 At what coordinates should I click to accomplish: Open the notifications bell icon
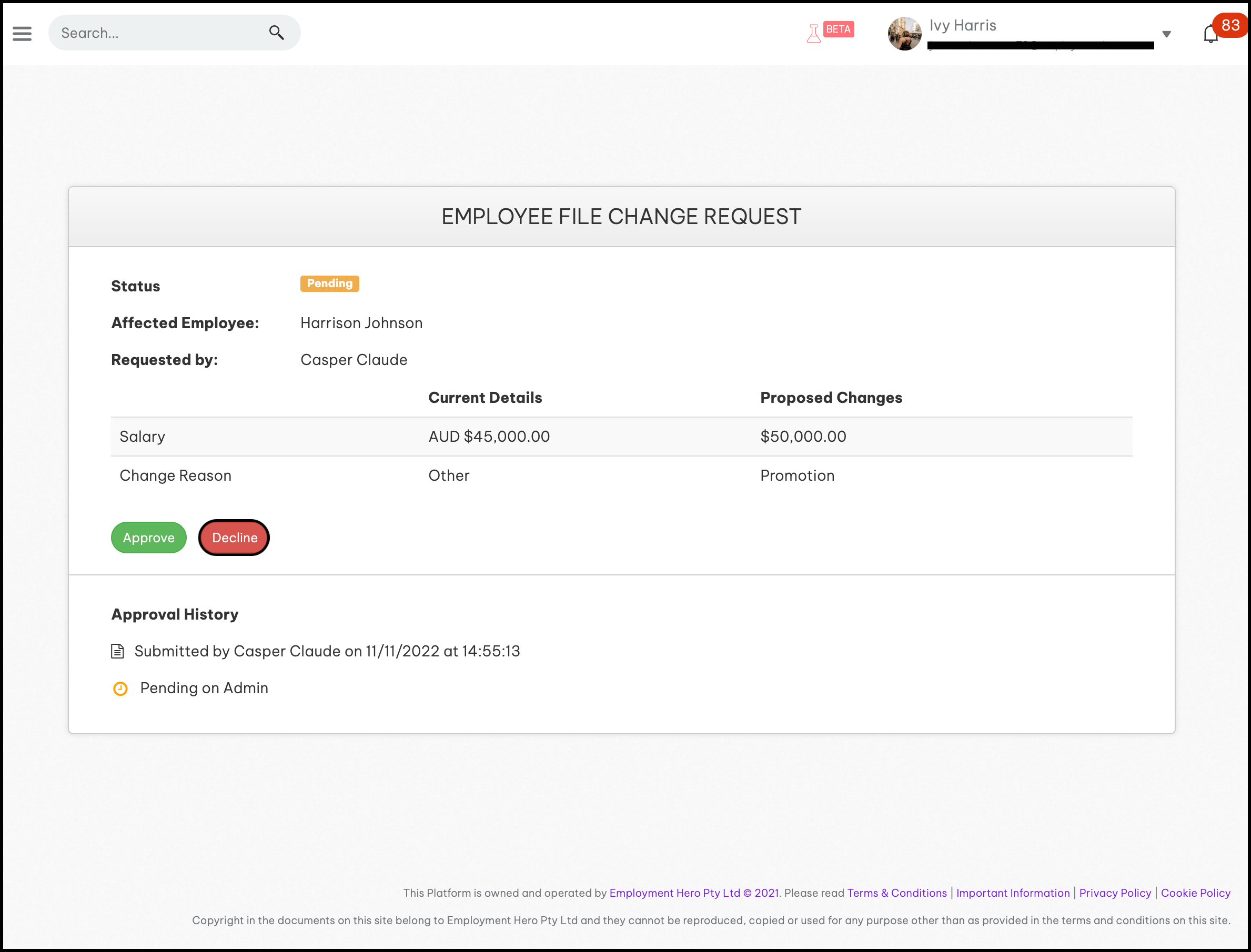(x=1209, y=35)
